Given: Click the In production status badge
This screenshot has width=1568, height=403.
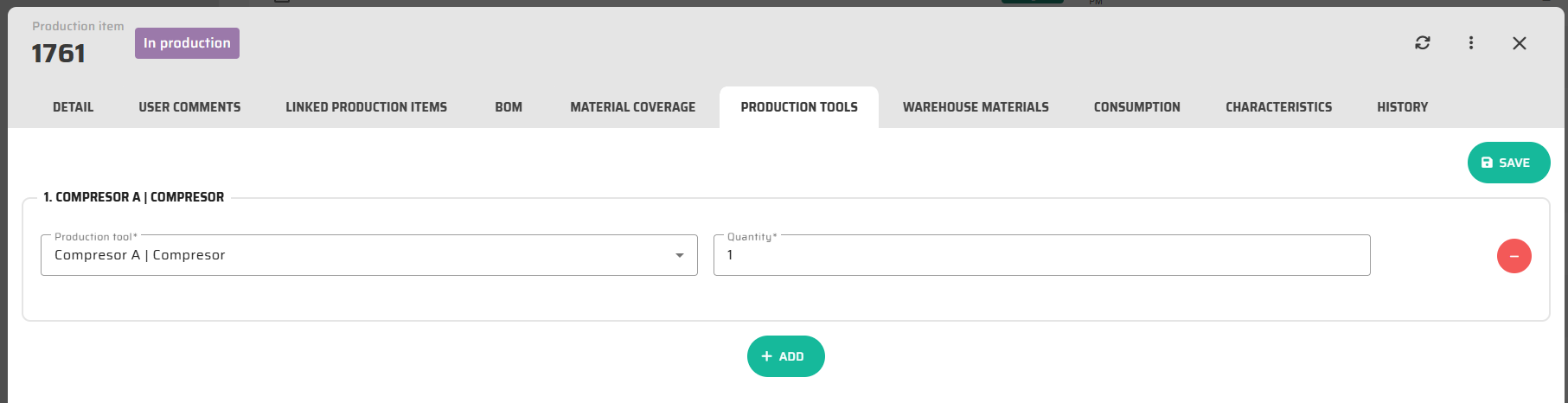Looking at the screenshot, I should (187, 43).
